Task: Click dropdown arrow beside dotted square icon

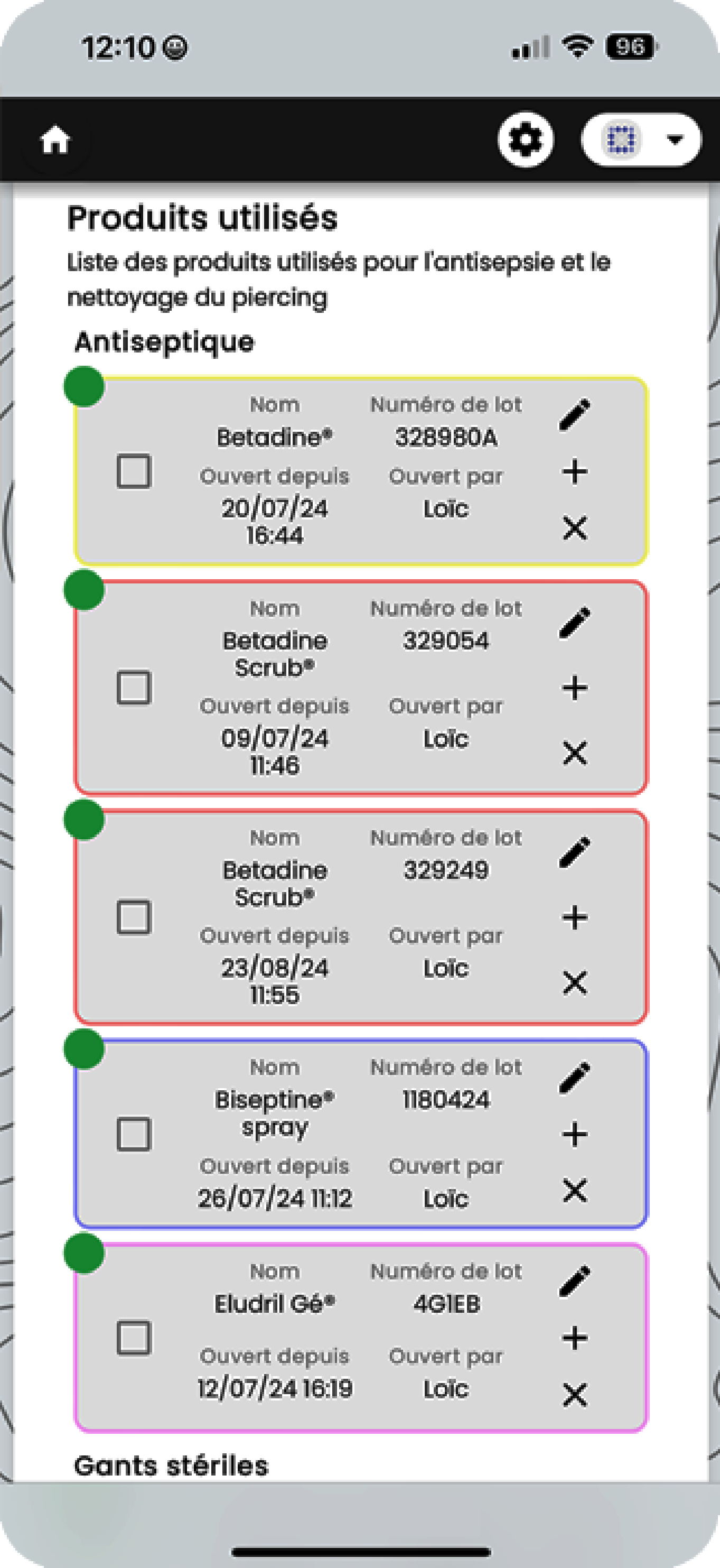Action: [x=675, y=140]
